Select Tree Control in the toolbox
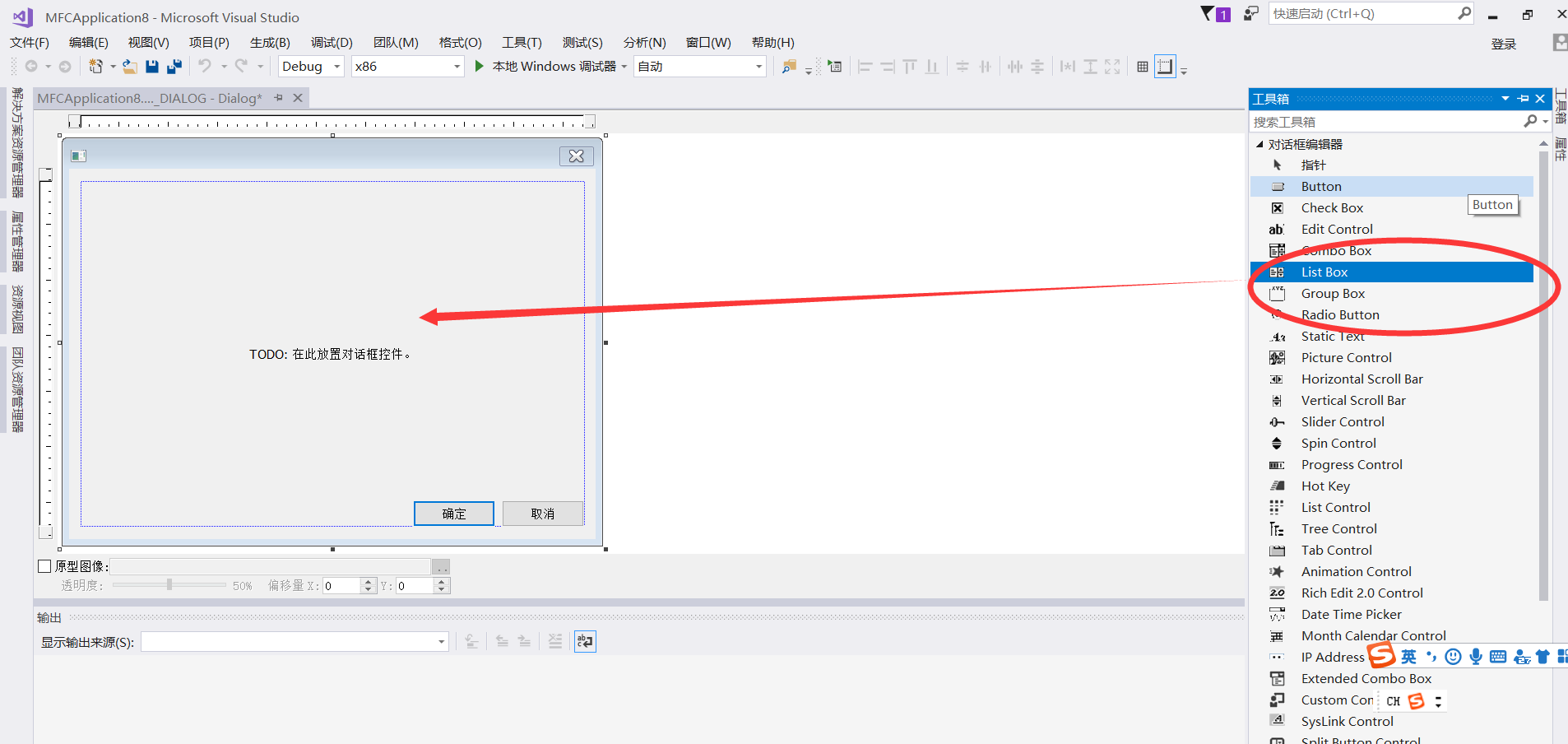The width and height of the screenshot is (1568, 744). [x=1392, y=529]
